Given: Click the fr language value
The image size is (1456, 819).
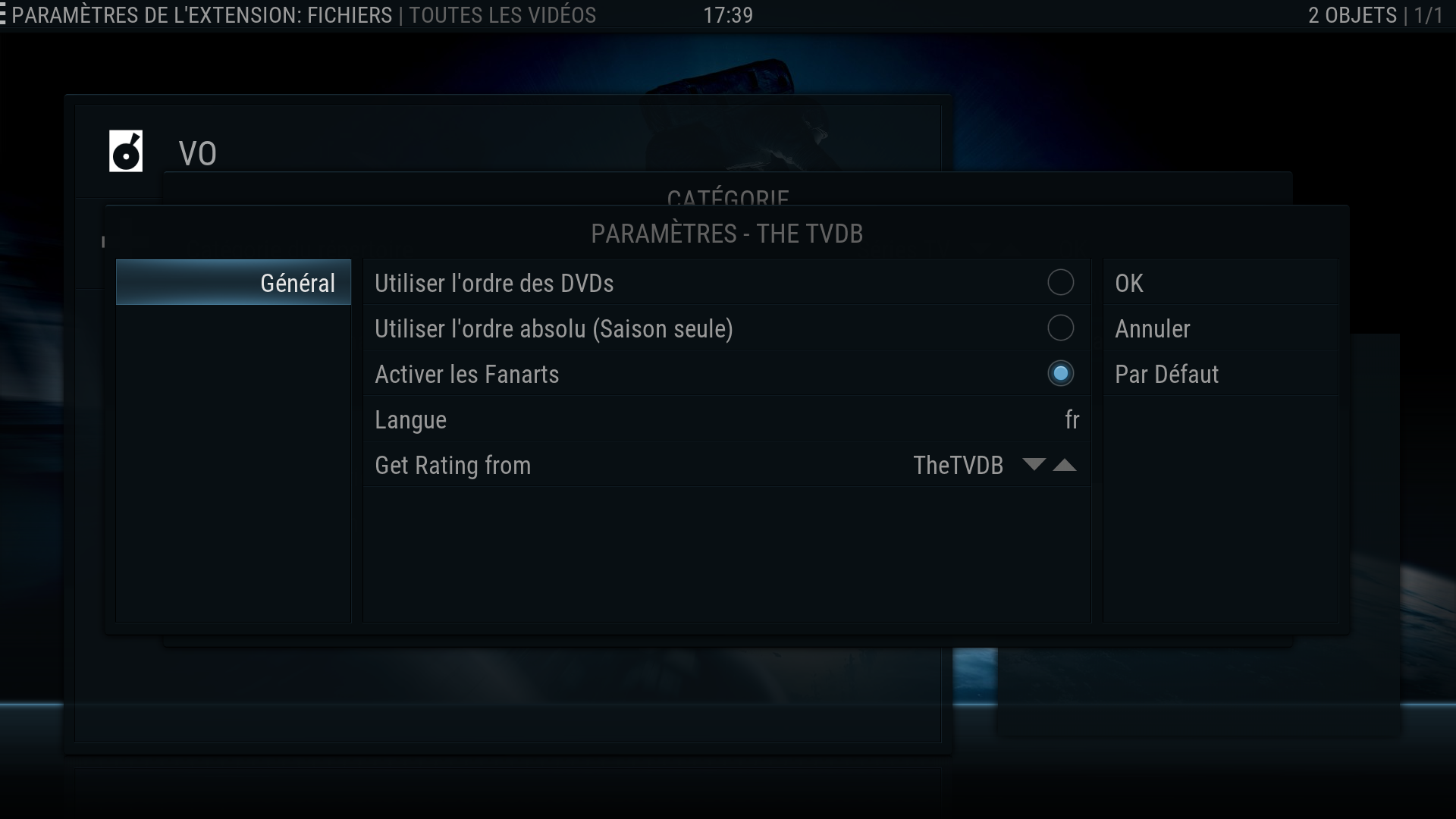Looking at the screenshot, I should (x=1072, y=419).
